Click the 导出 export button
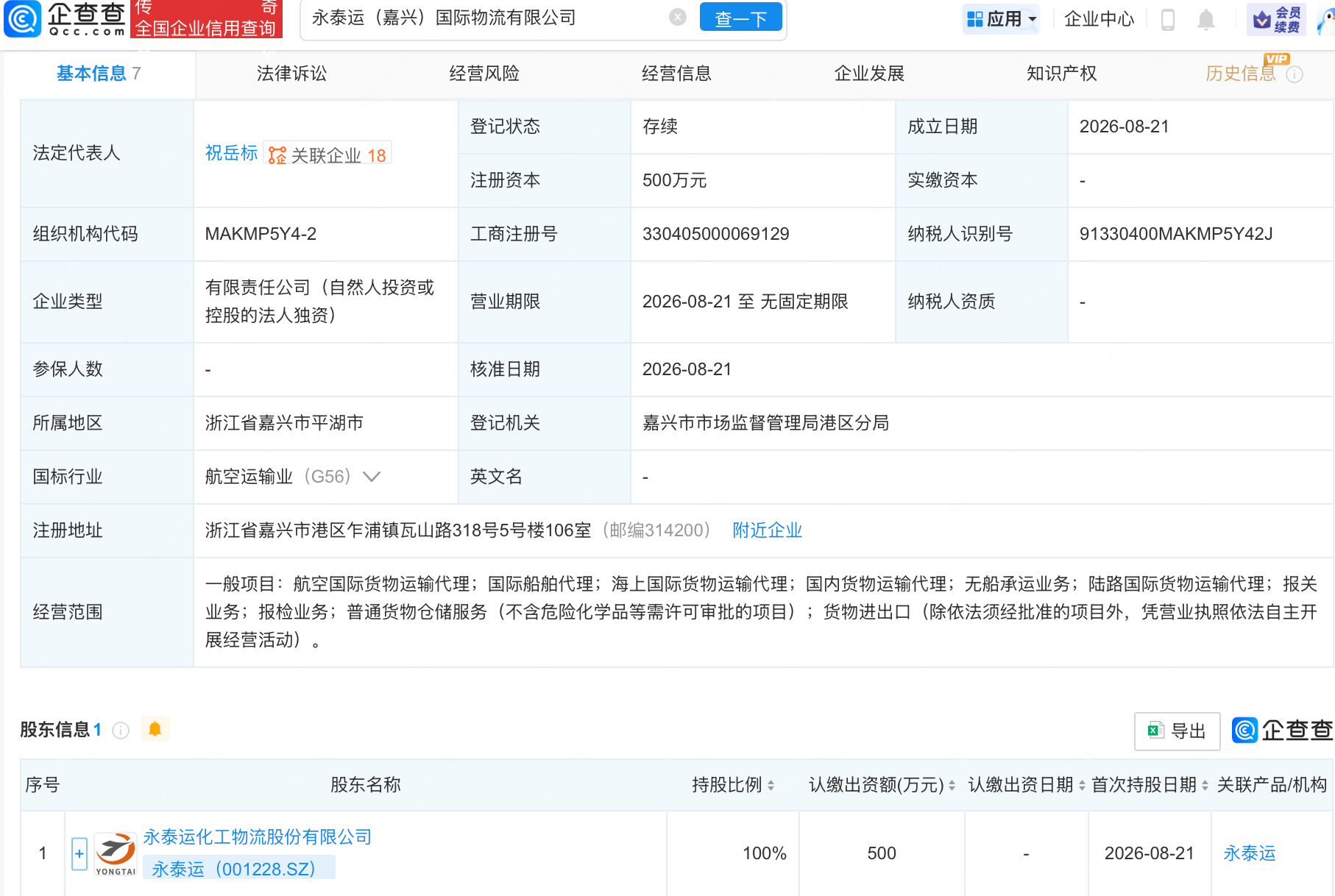This screenshot has width=1335, height=896. 1177,731
